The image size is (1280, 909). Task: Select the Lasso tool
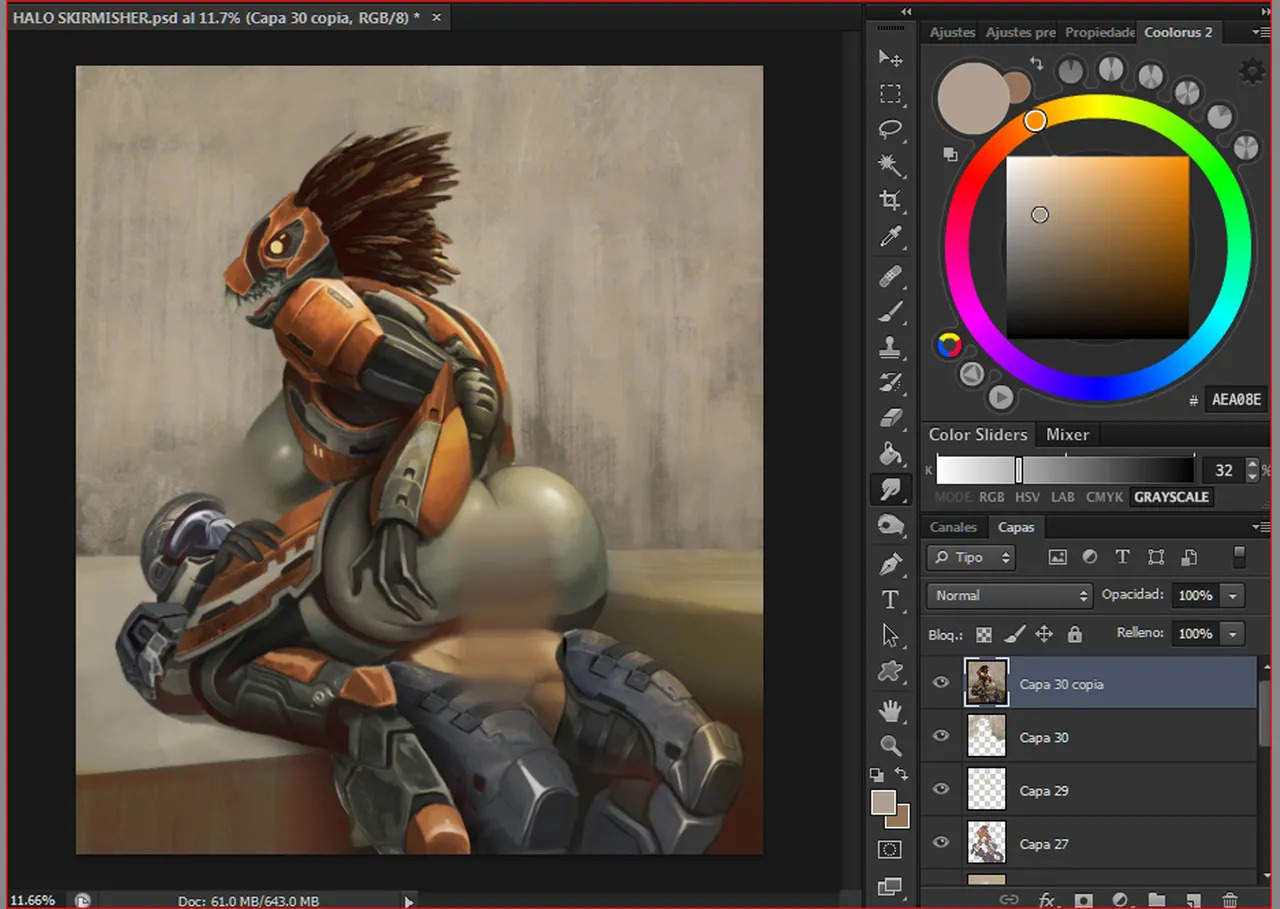pyautogui.click(x=890, y=129)
